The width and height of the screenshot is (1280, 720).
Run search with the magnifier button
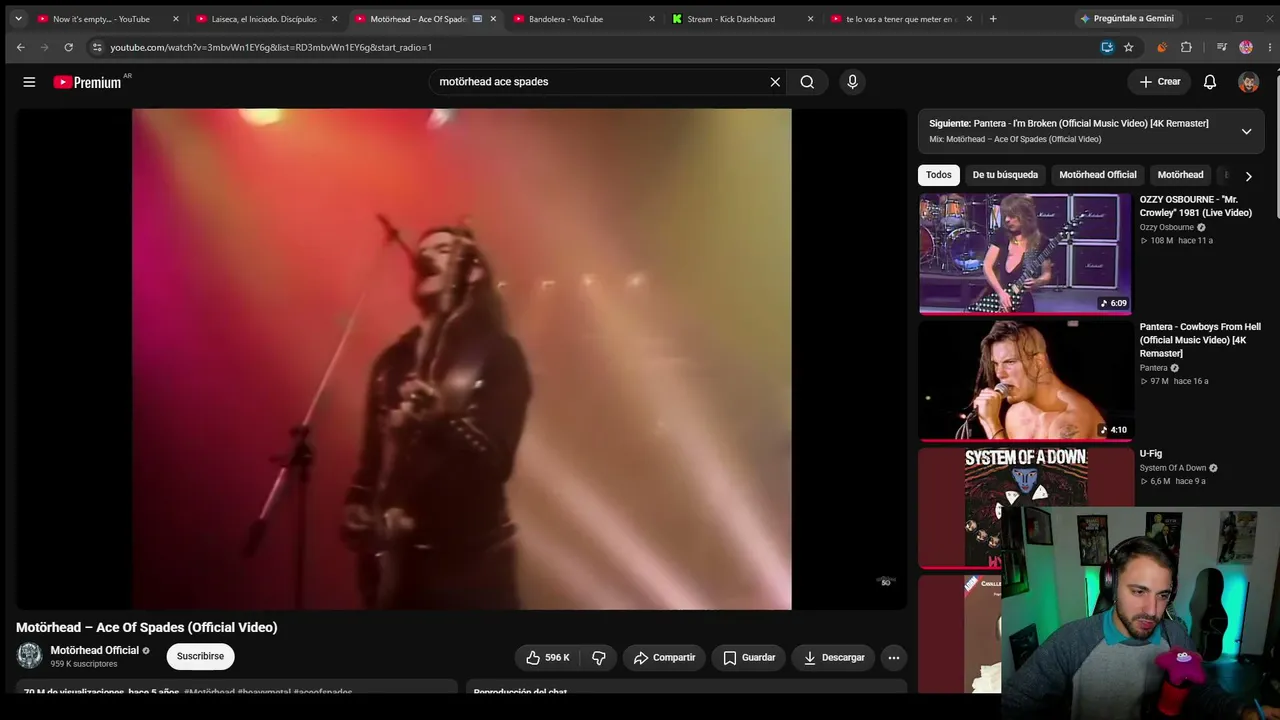[807, 82]
